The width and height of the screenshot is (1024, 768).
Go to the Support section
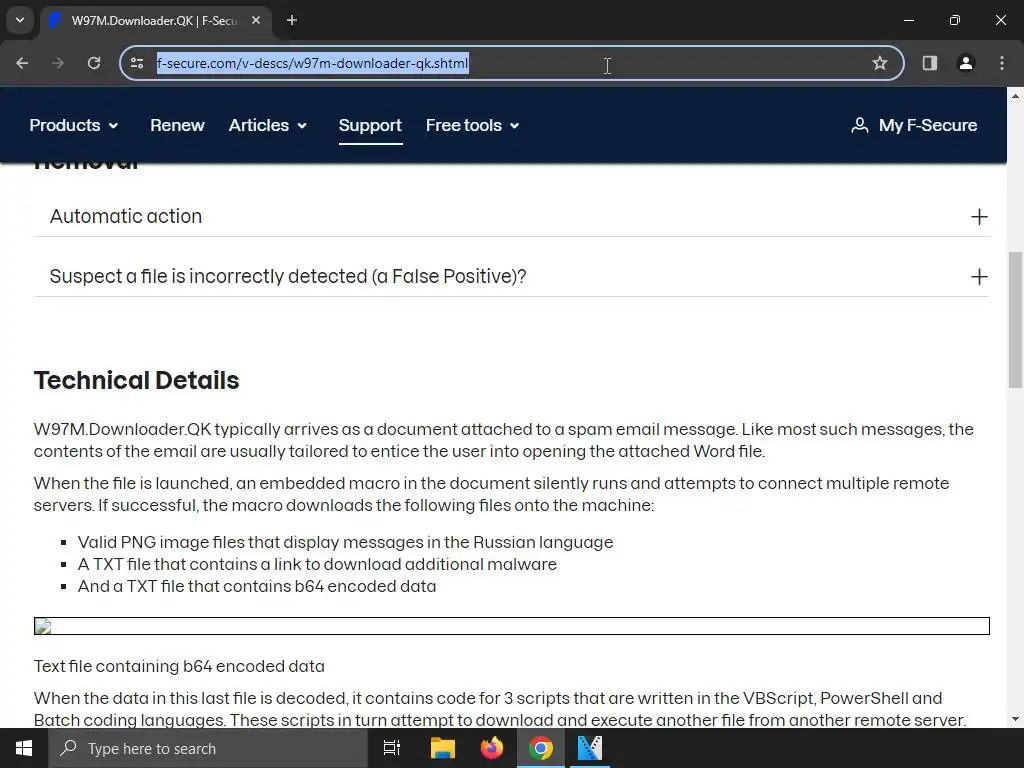point(370,125)
